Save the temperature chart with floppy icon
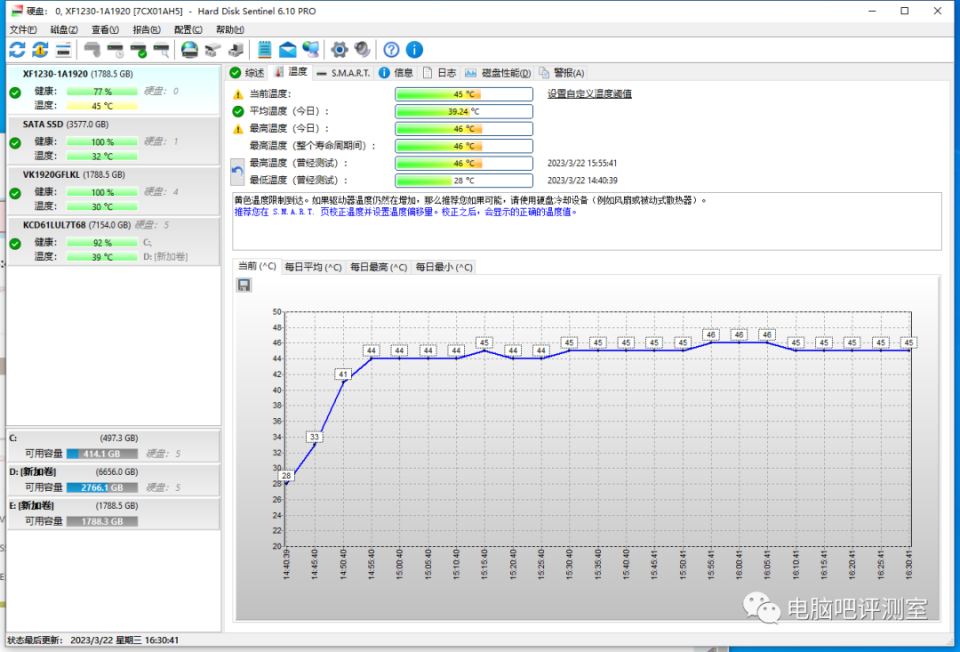Image resolution: width=960 pixels, height=652 pixels. 244,285
